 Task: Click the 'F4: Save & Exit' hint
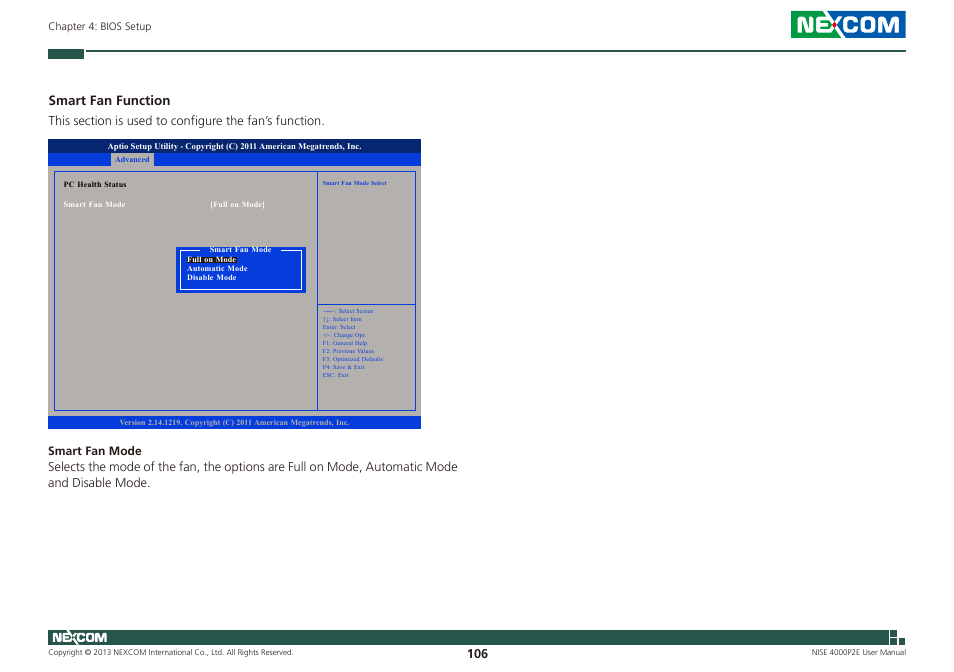click(343, 367)
